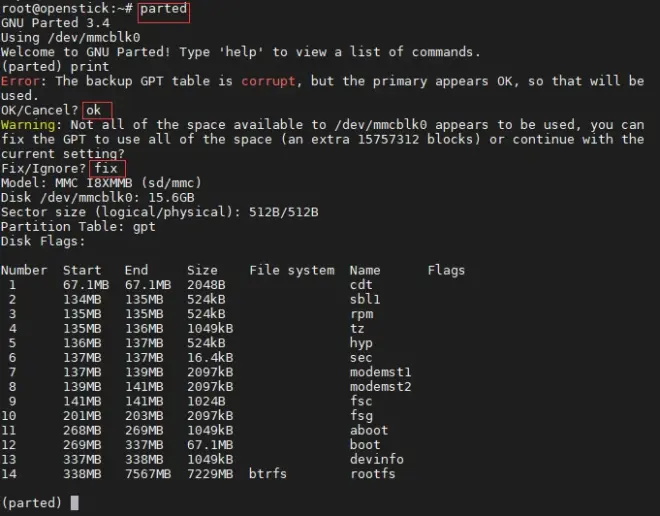Click partition name 'modemst1'

(x=381, y=372)
